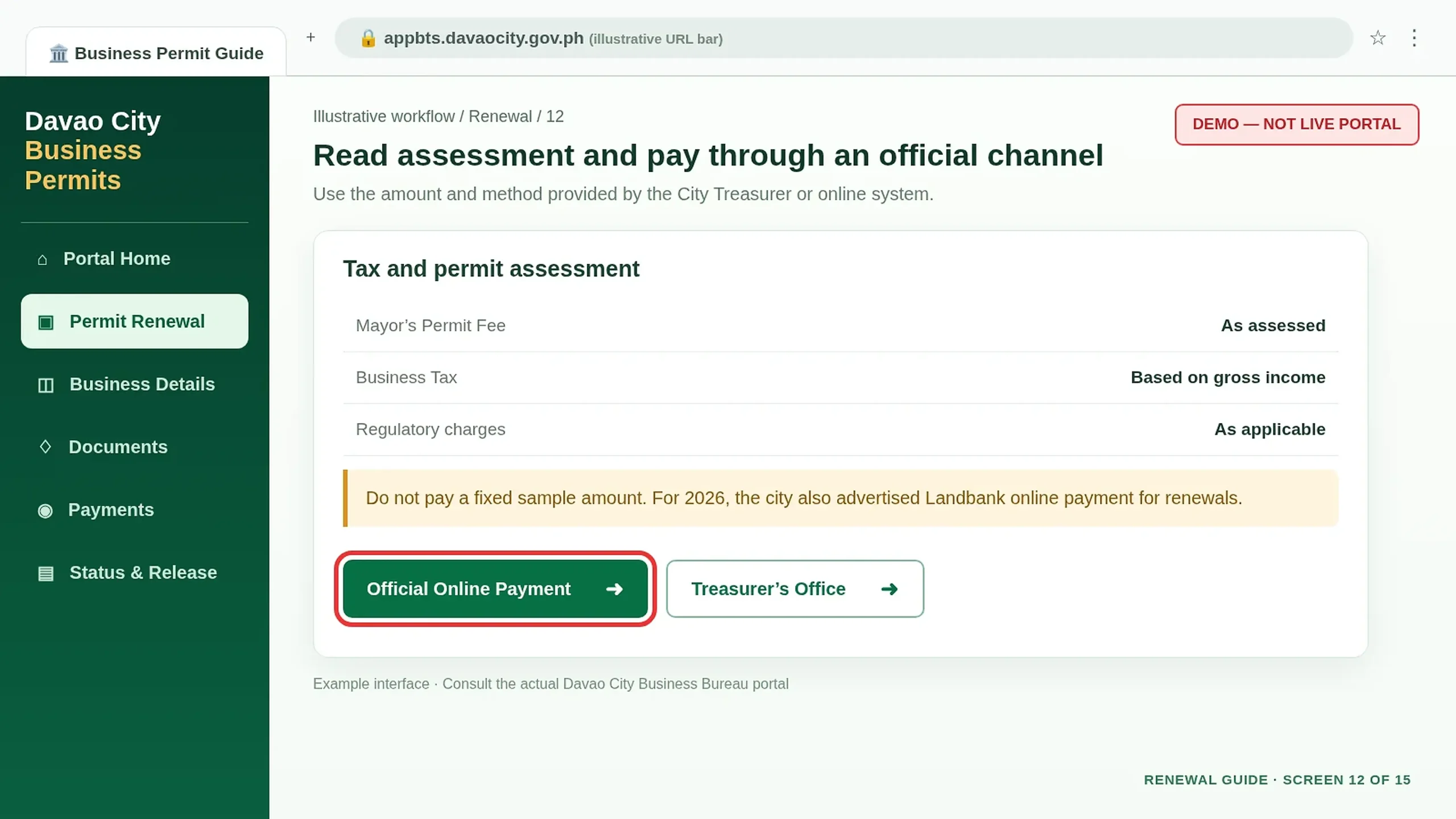Click the As assessed value
The height and width of the screenshot is (819, 1456).
(x=1273, y=326)
